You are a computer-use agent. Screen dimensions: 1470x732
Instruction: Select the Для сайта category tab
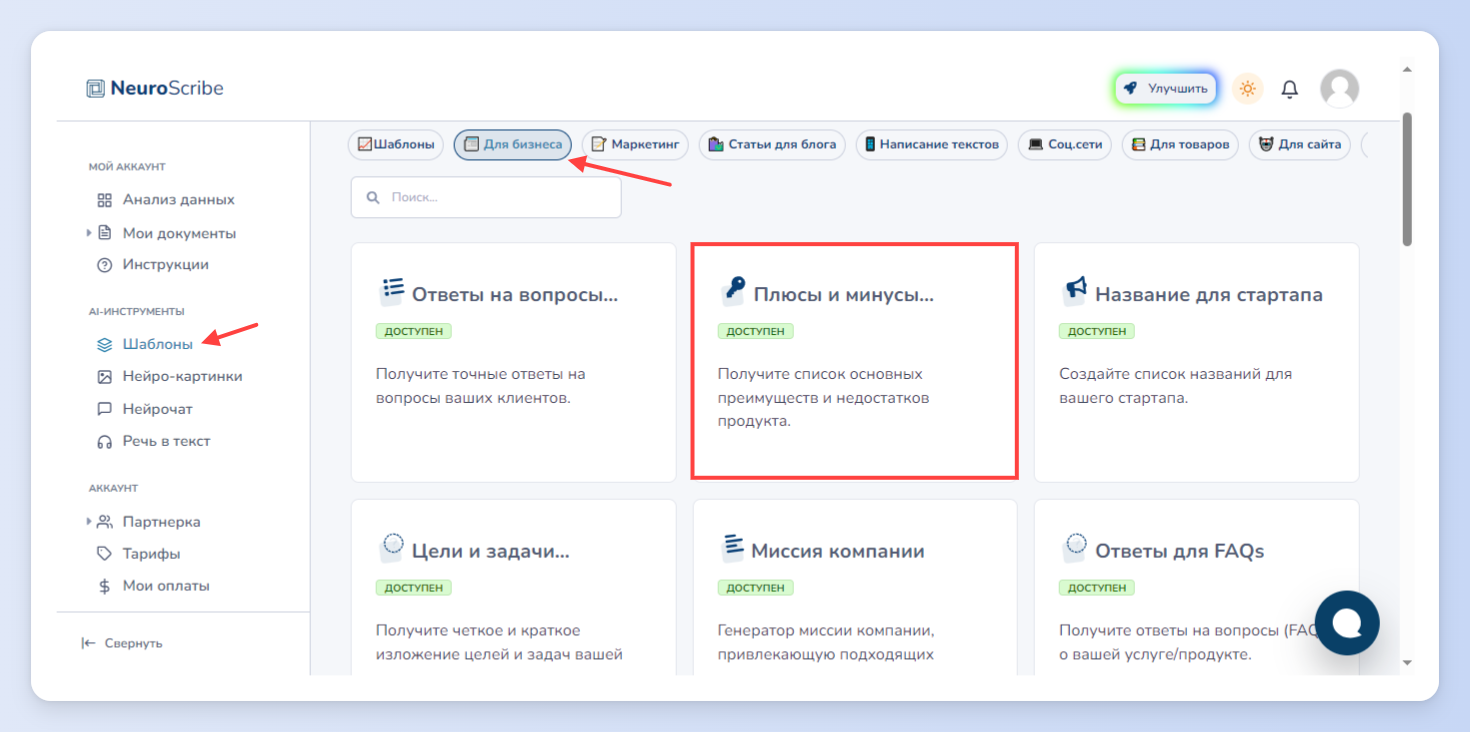1300,145
